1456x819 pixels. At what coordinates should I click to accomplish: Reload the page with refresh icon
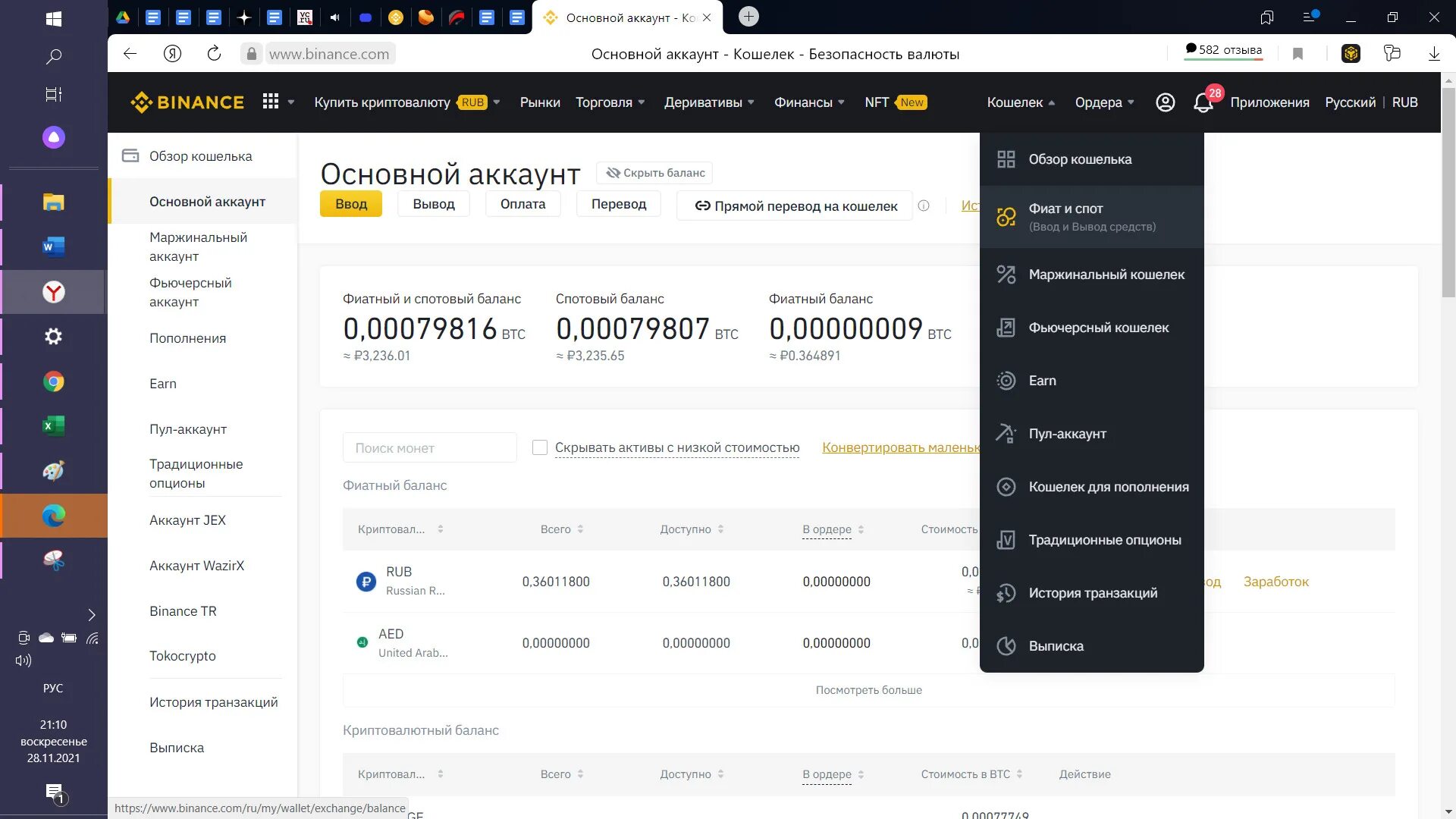(x=214, y=54)
